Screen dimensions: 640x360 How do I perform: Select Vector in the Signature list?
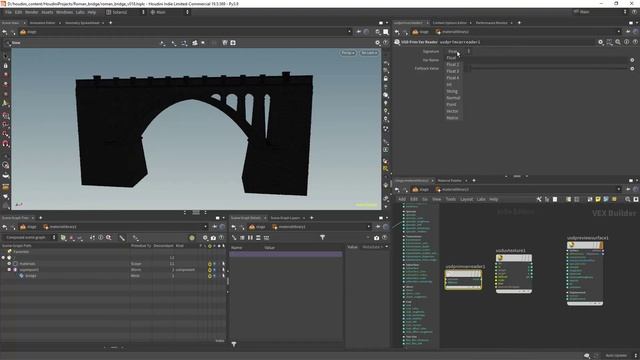click(x=452, y=111)
